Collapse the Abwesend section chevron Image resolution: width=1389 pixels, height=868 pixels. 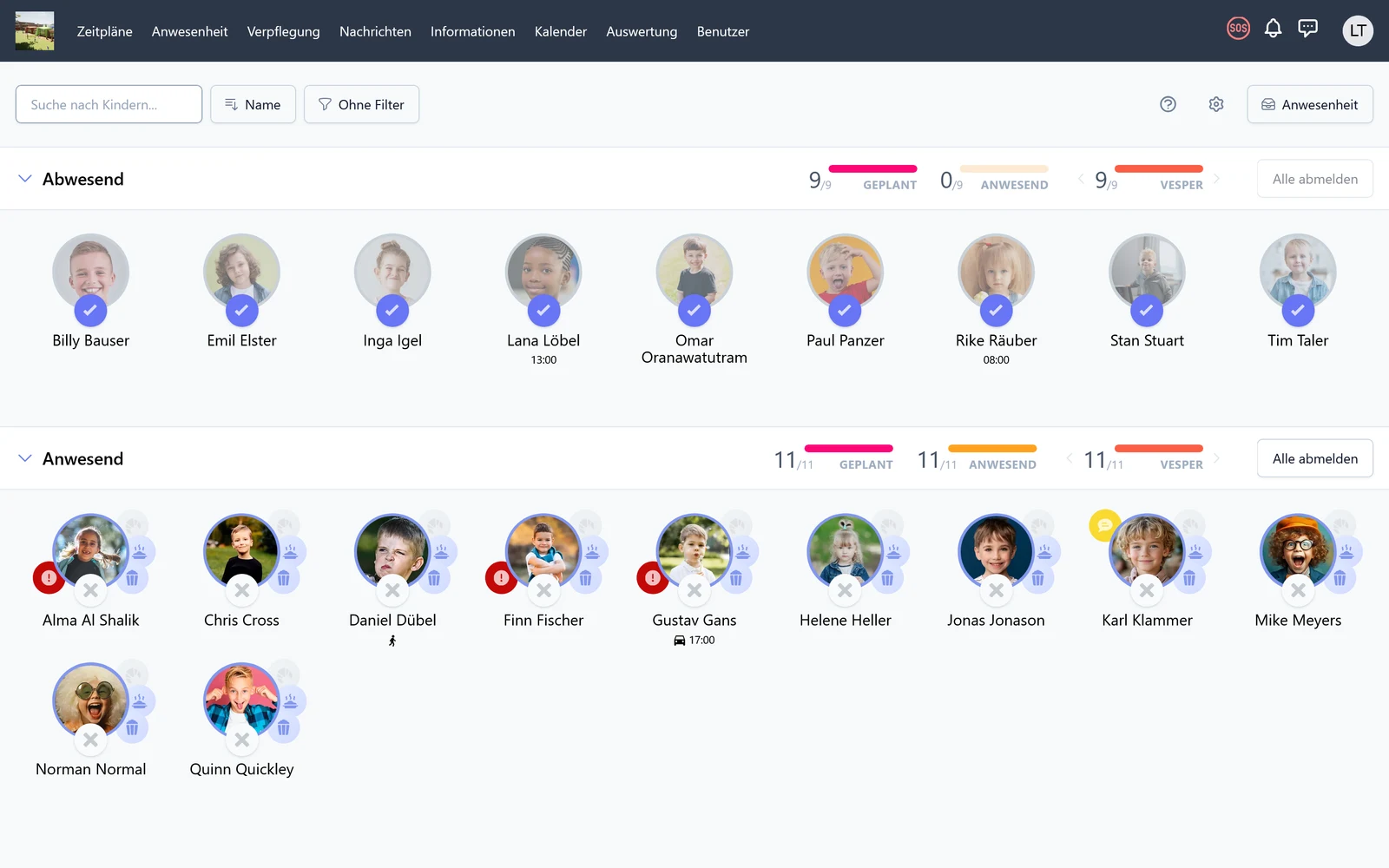[x=25, y=179]
